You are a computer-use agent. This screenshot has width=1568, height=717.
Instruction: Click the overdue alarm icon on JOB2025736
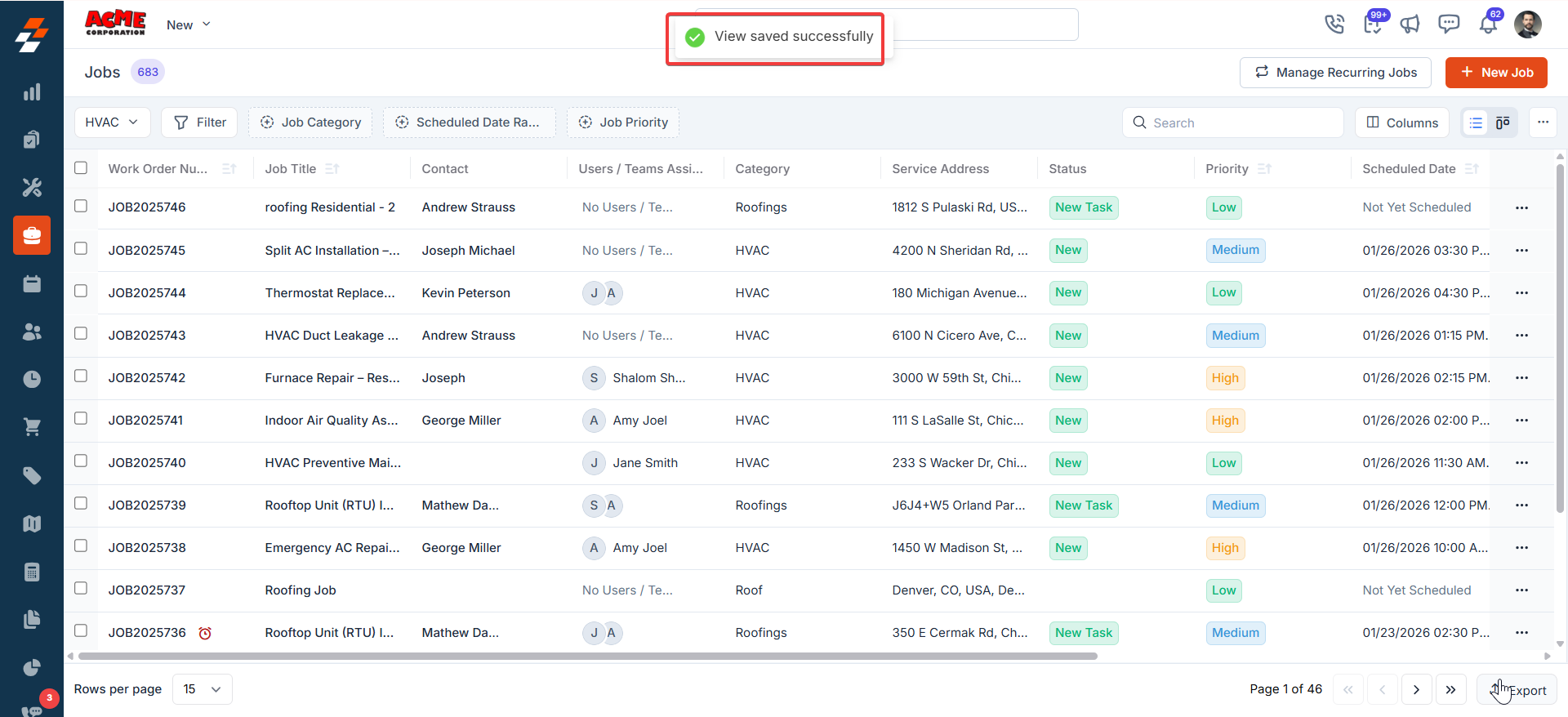[x=205, y=633]
